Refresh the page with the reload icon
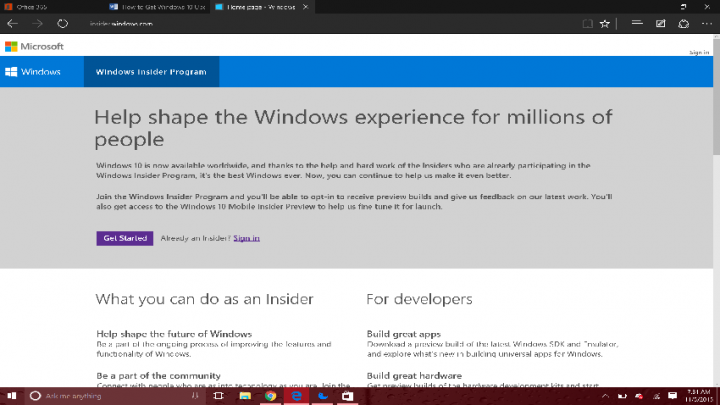720x405 pixels. click(x=62, y=23)
